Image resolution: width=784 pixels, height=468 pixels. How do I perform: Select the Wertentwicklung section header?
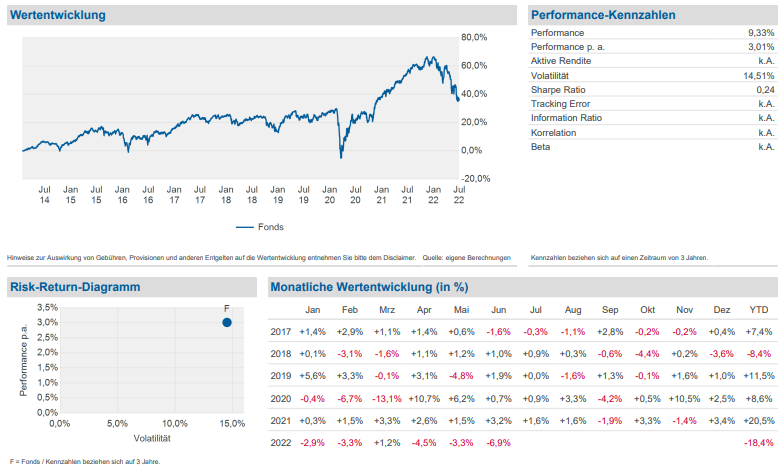[58, 15]
